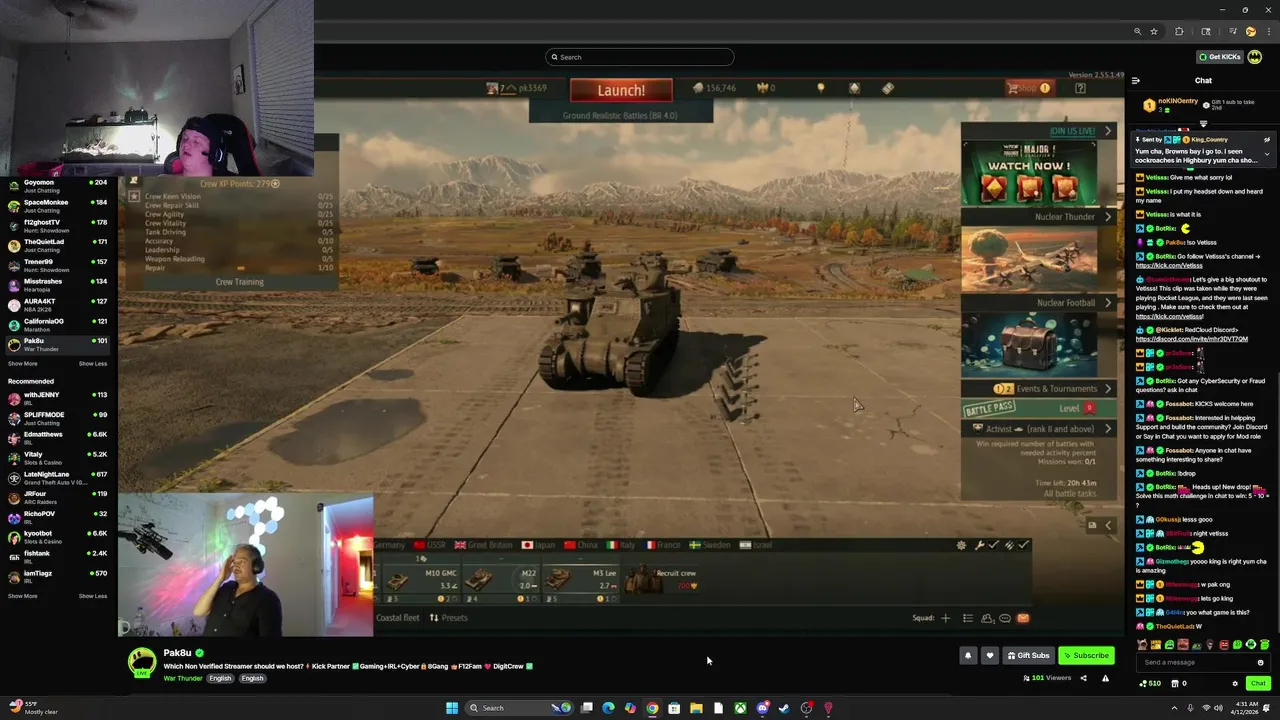Open LateNightLane recommended channel

pyautogui.click(x=59, y=478)
